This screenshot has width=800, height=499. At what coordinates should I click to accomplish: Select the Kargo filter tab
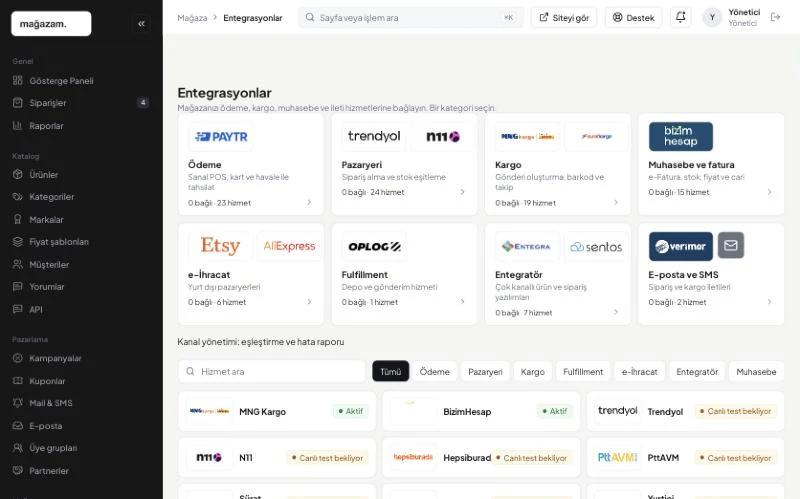pyautogui.click(x=533, y=371)
